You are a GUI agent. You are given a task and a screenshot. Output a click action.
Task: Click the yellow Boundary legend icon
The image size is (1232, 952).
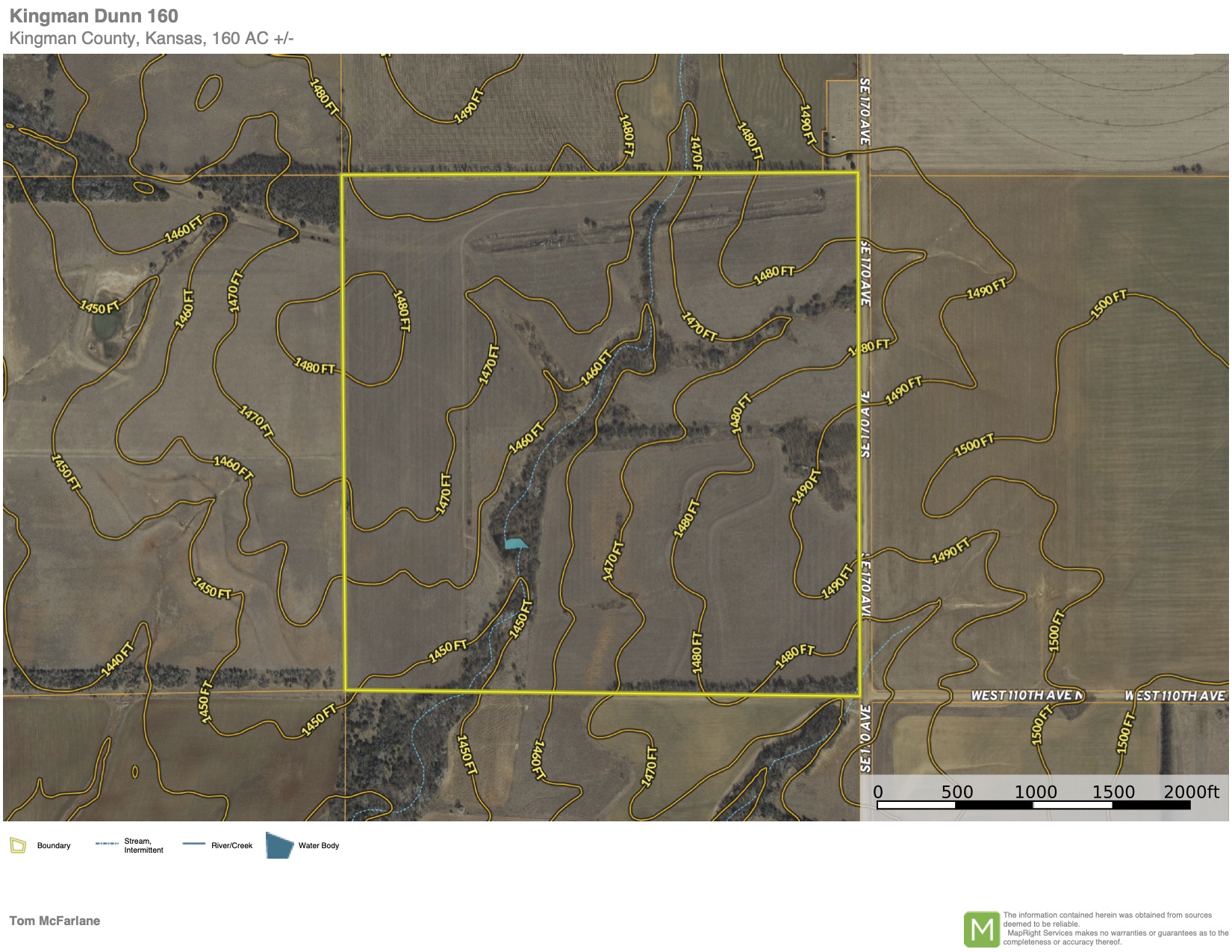pyautogui.click(x=18, y=845)
